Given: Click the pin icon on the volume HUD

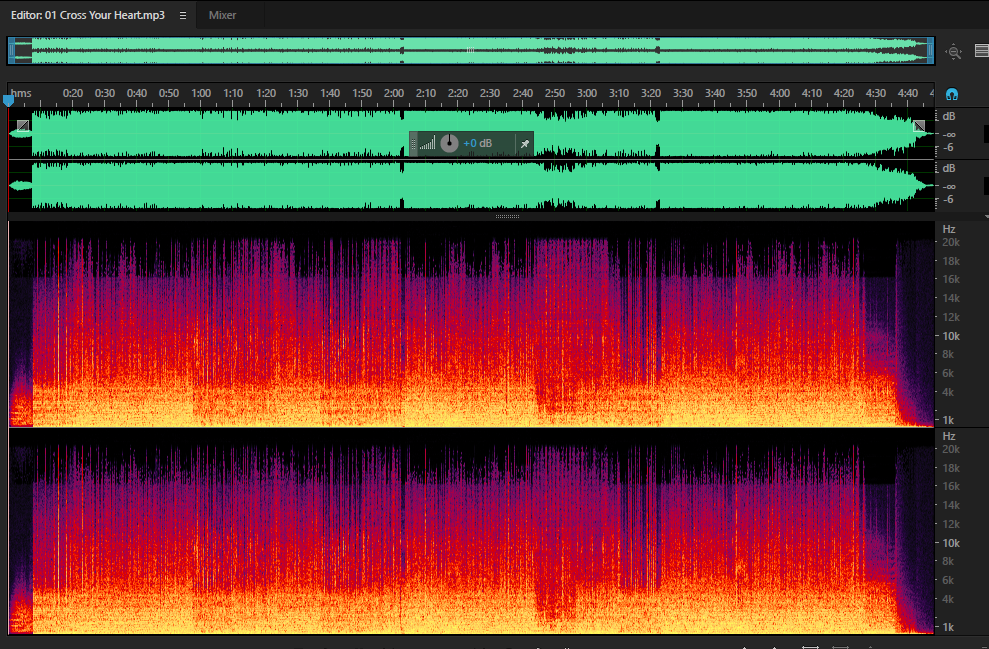Looking at the screenshot, I should 524,144.
